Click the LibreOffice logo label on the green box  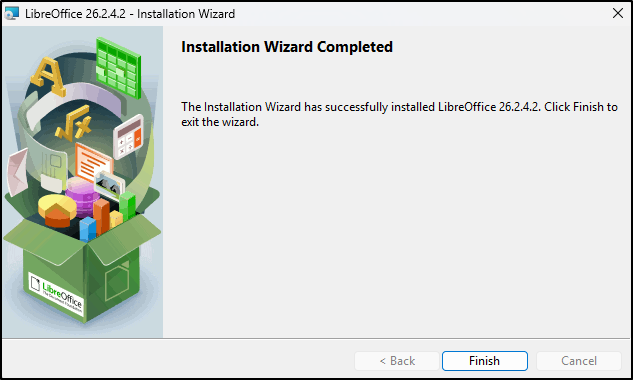point(56,294)
